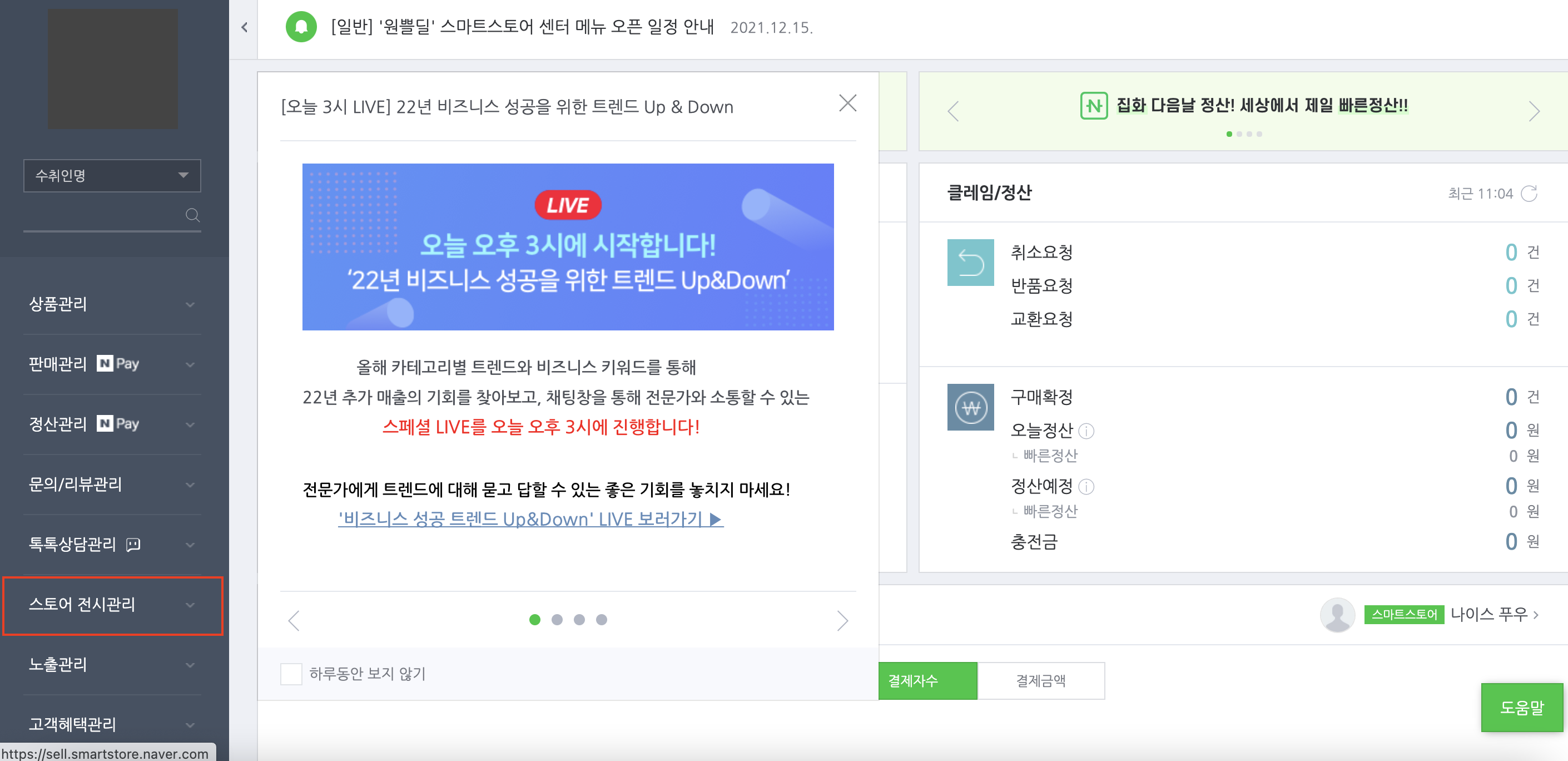
Task: Open the 나이스 푸우 store link
Action: click(1495, 614)
